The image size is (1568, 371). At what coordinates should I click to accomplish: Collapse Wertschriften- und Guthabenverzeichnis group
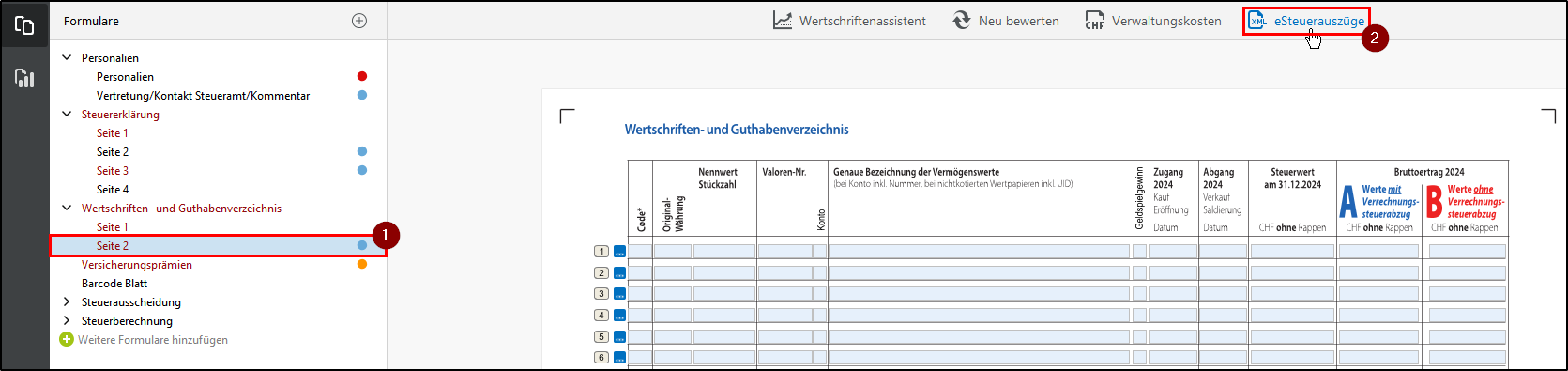pyautogui.click(x=67, y=208)
